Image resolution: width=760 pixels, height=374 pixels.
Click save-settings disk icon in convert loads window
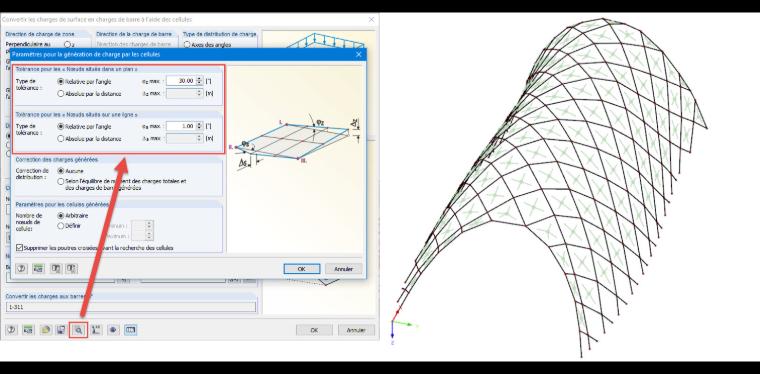pos(61,330)
